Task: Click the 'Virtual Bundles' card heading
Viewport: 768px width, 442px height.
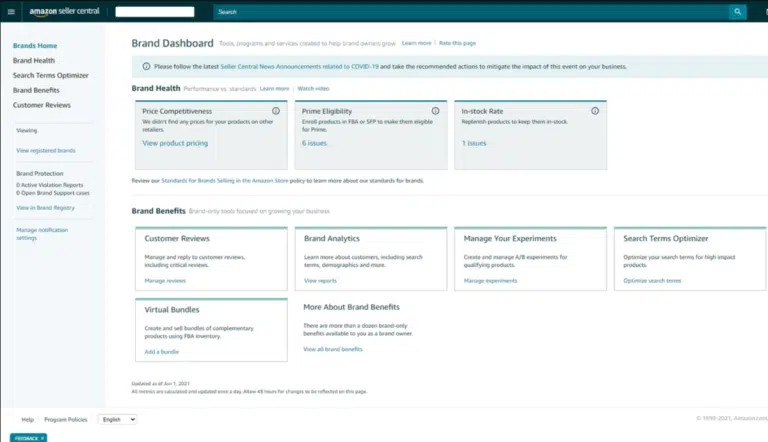Action: pos(172,310)
